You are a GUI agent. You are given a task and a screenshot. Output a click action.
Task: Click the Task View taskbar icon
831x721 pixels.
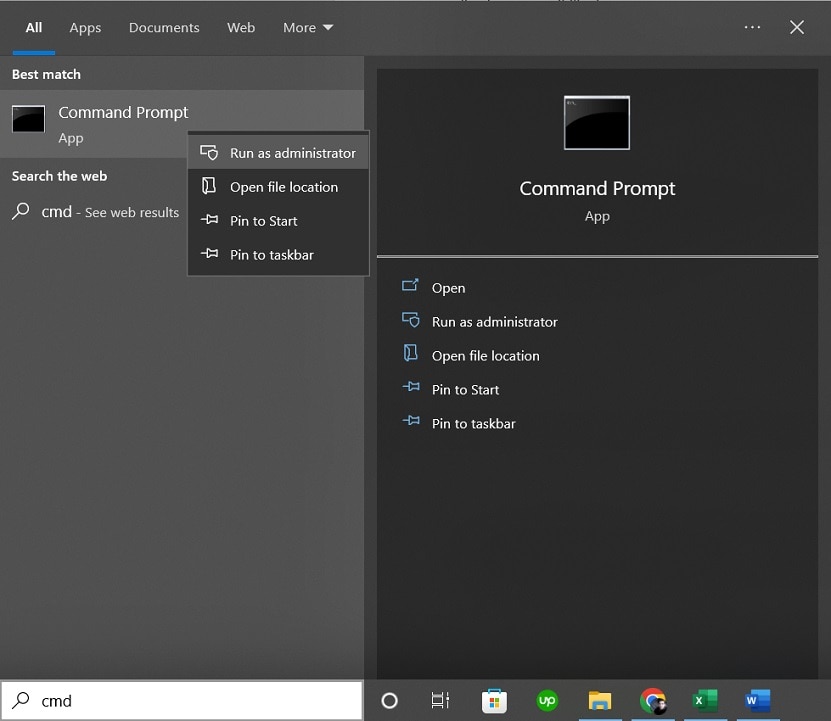(440, 701)
